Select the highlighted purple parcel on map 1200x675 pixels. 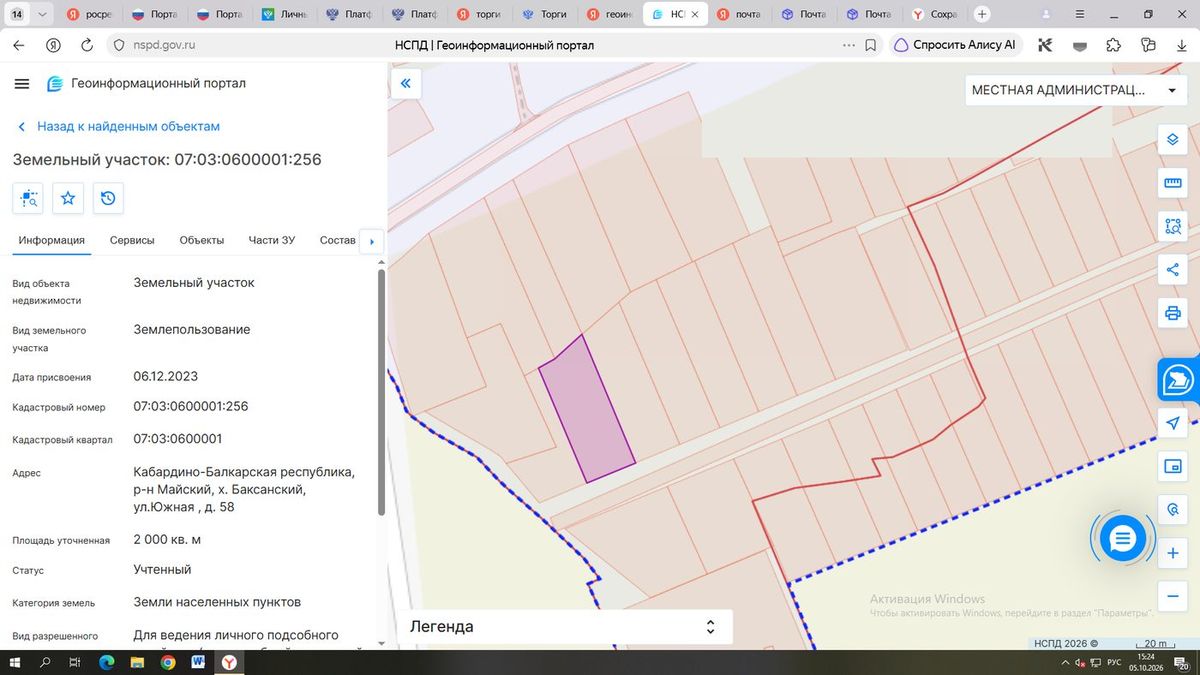pyautogui.click(x=587, y=409)
